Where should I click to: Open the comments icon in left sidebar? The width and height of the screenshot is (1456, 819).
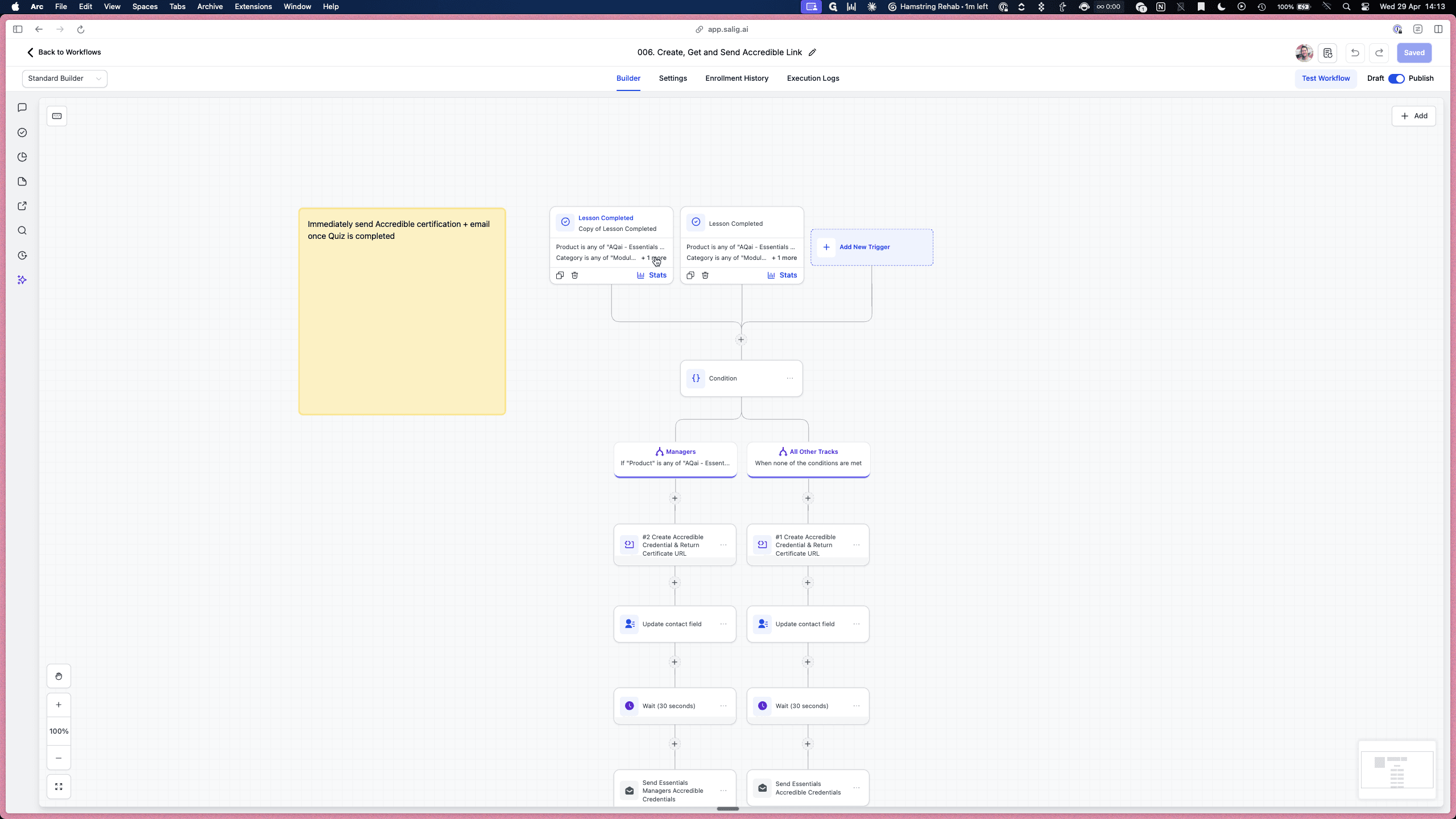click(22, 107)
